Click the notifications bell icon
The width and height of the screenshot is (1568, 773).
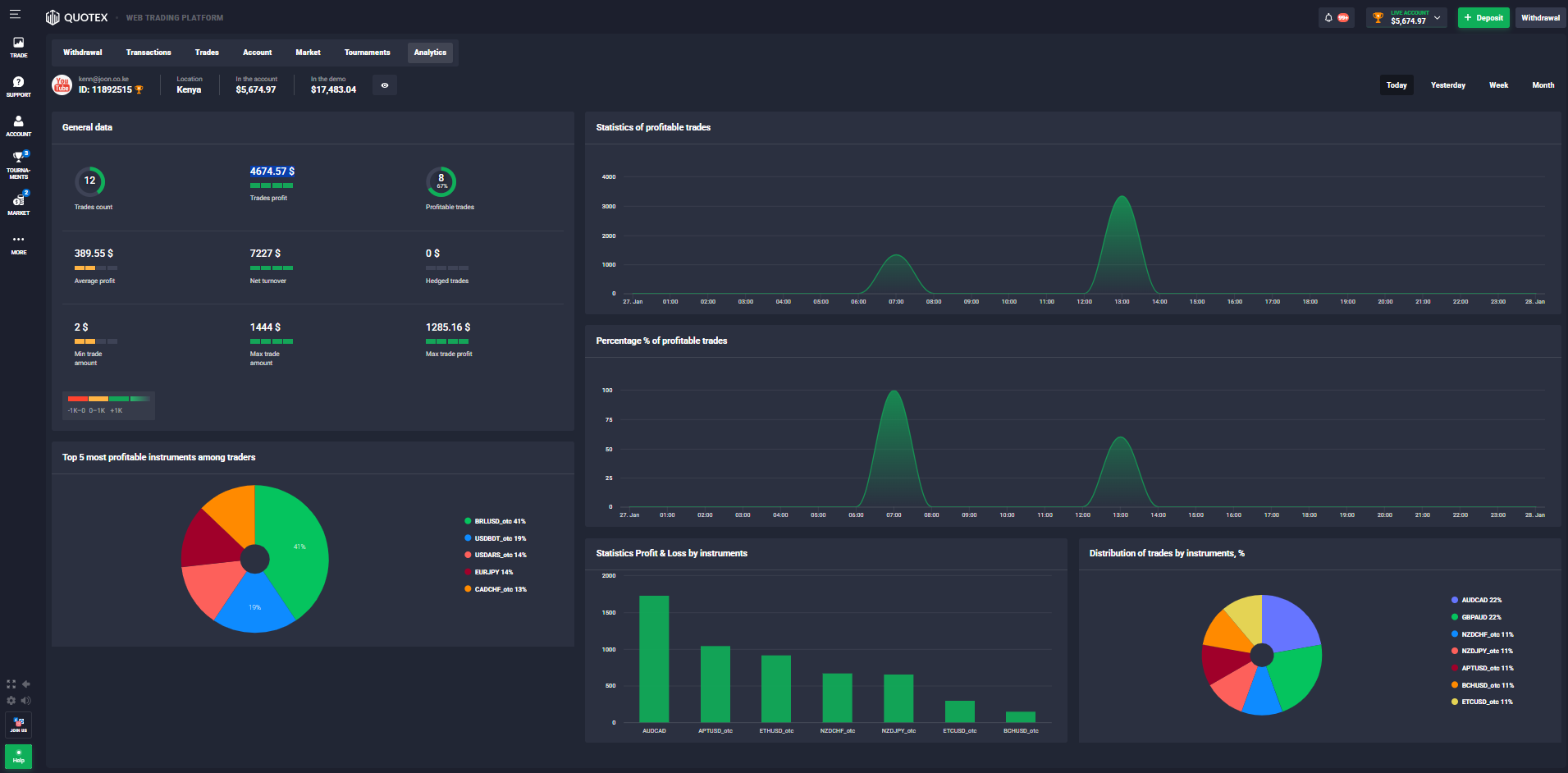(1328, 17)
